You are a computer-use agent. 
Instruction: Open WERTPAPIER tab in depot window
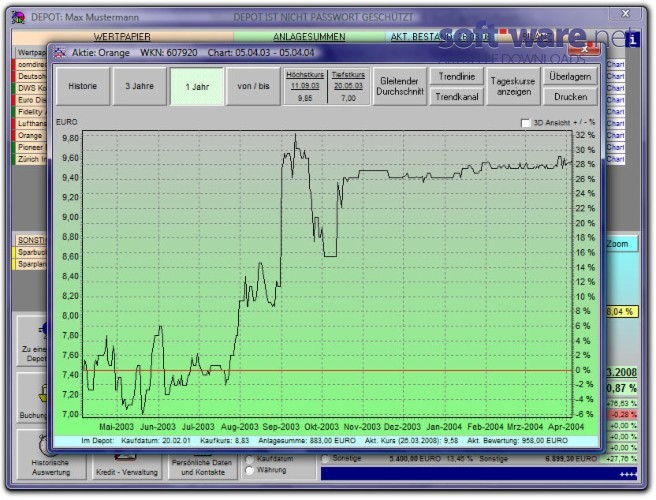pyautogui.click(x=122, y=37)
